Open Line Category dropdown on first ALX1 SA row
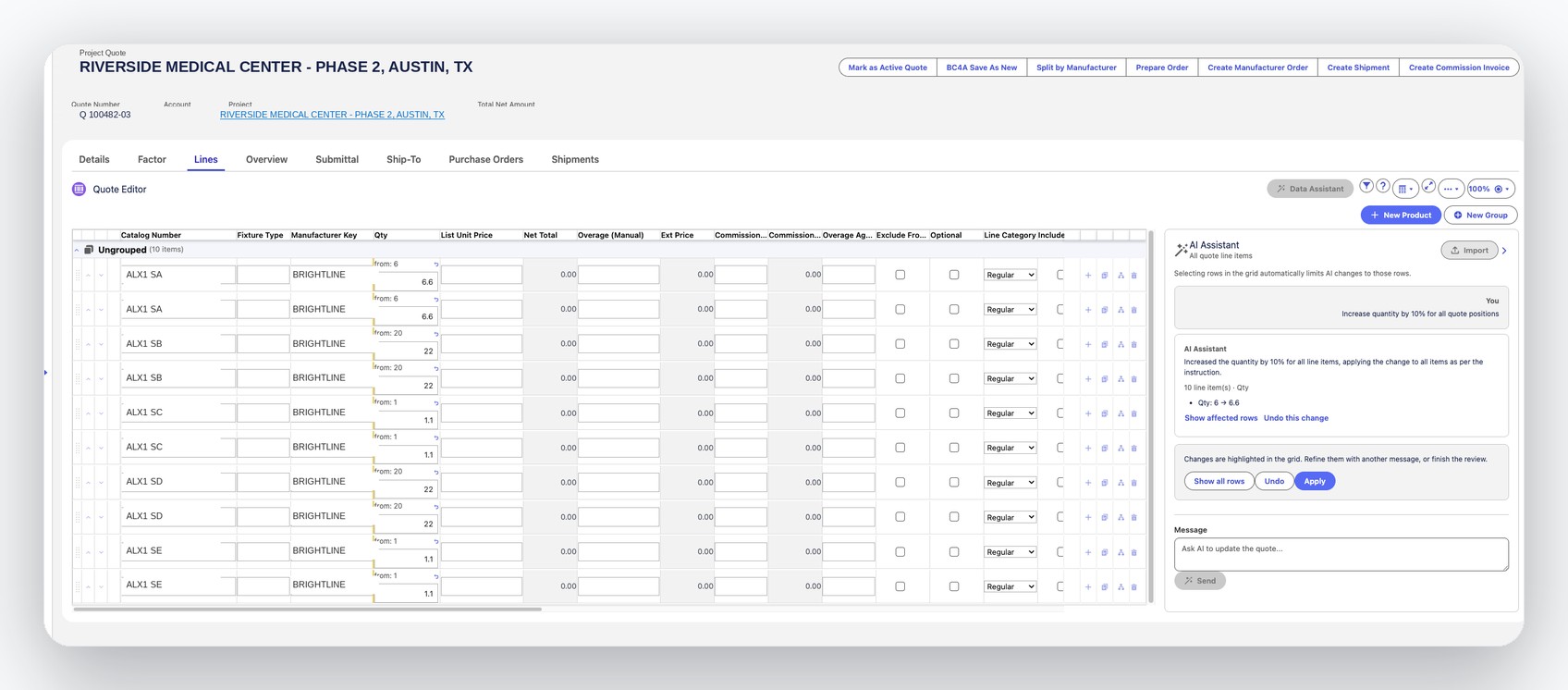1568x690 pixels. tap(1010, 275)
